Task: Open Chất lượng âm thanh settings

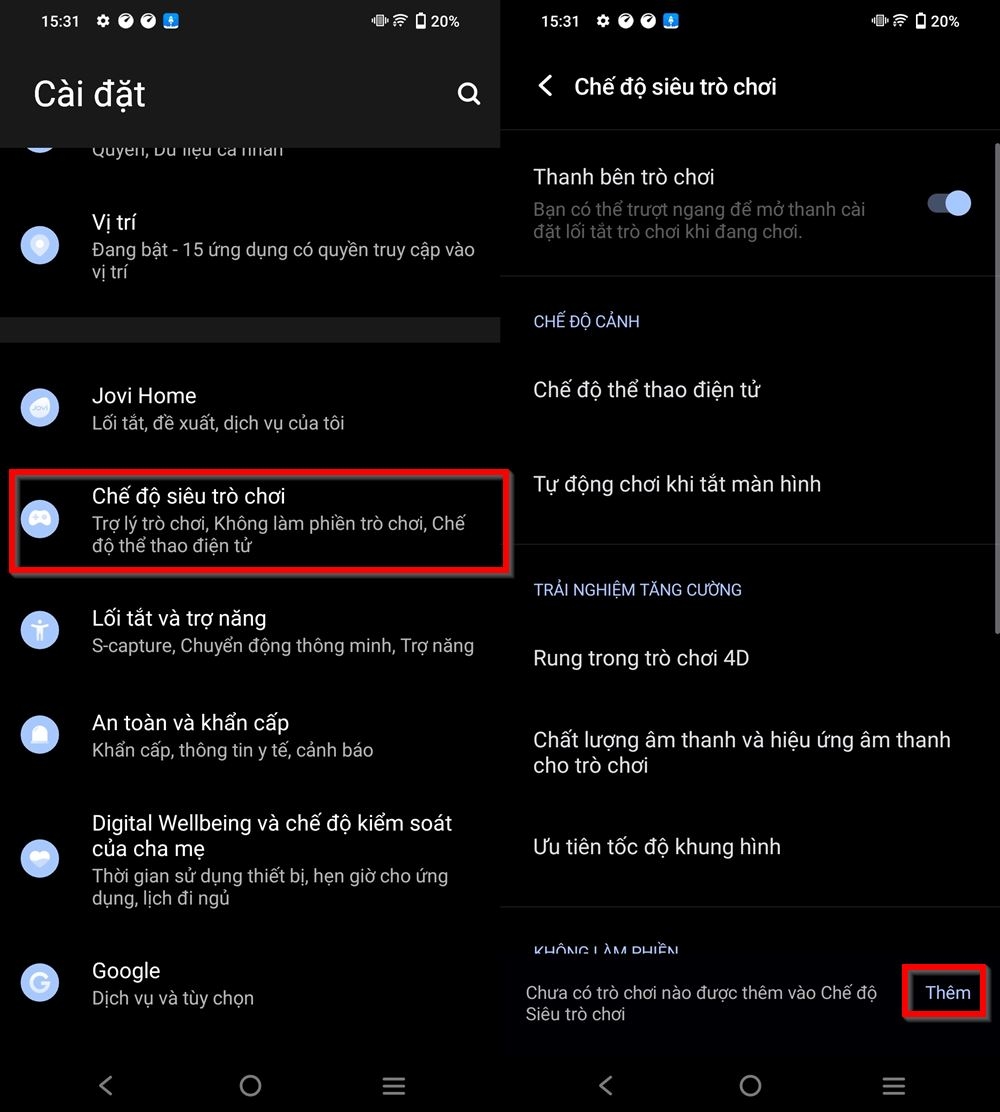Action: tap(750, 752)
